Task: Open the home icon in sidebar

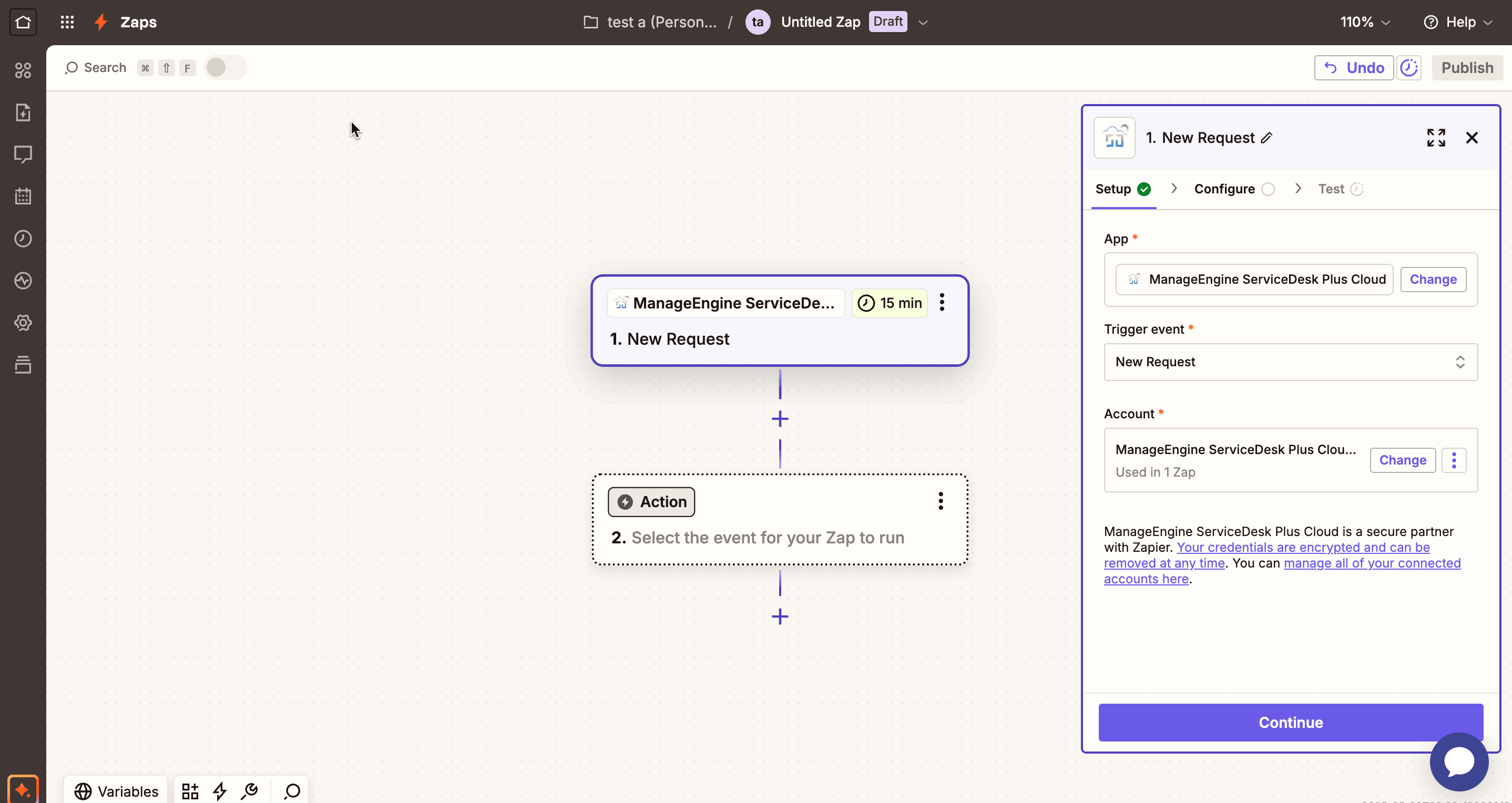Action: (23, 22)
